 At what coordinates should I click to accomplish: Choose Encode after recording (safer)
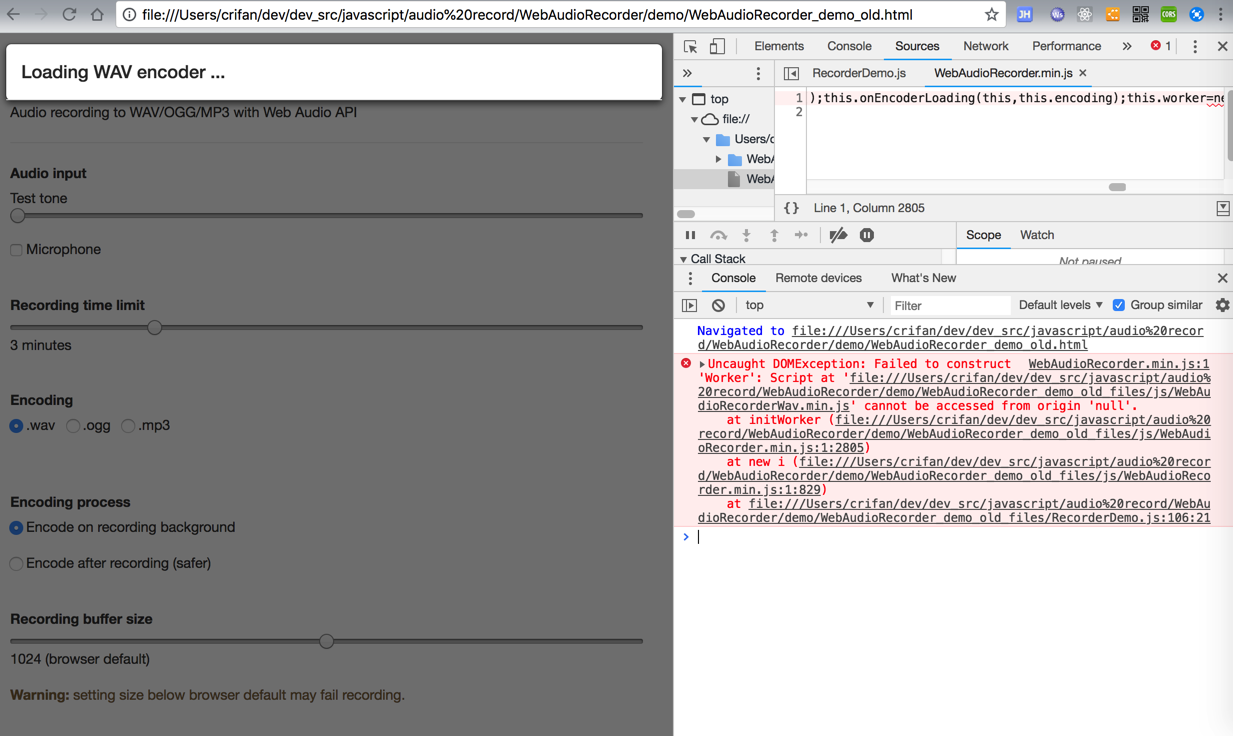pyautogui.click(x=16, y=564)
